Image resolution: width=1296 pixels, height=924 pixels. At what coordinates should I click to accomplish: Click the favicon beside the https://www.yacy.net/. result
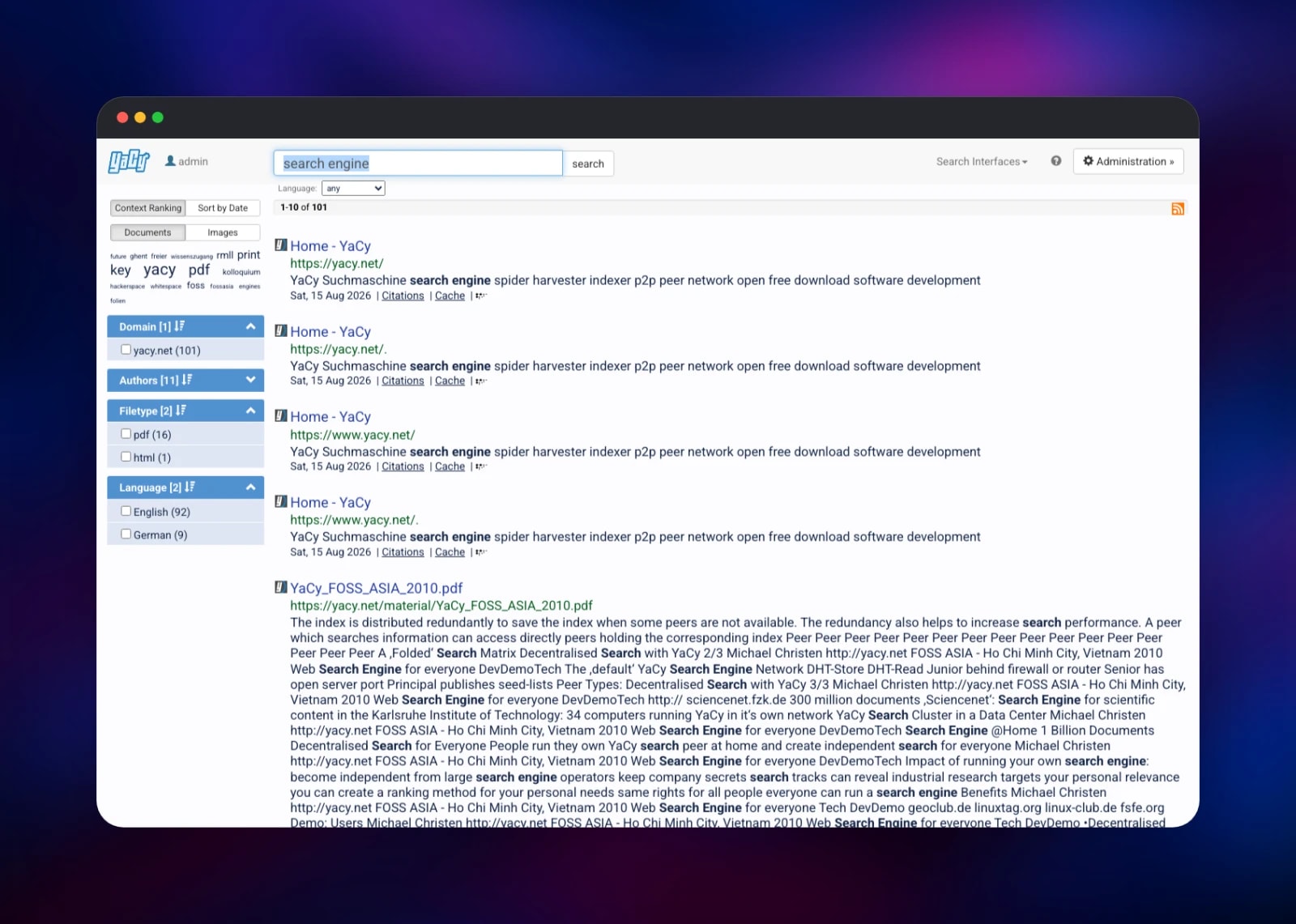click(281, 501)
